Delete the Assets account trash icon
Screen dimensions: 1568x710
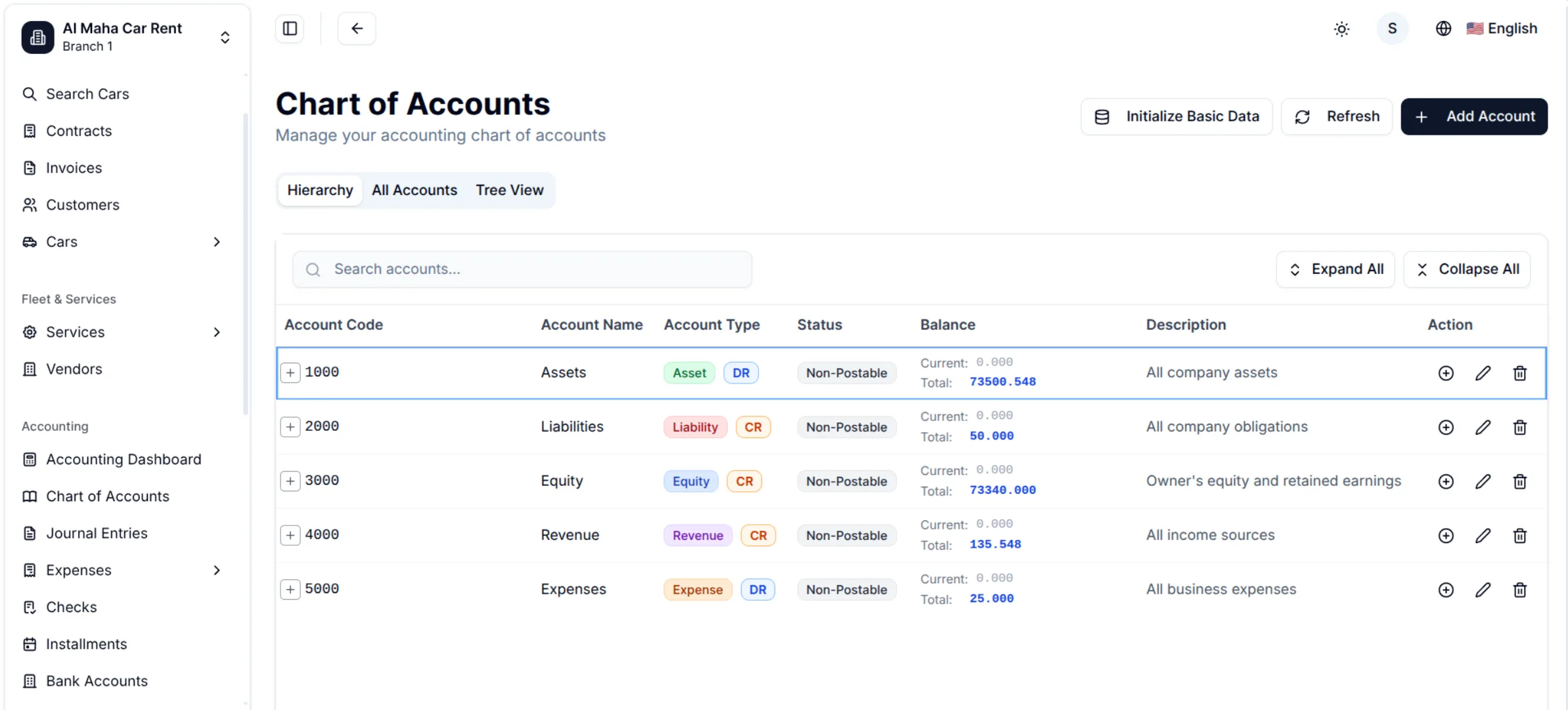pos(1520,373)
